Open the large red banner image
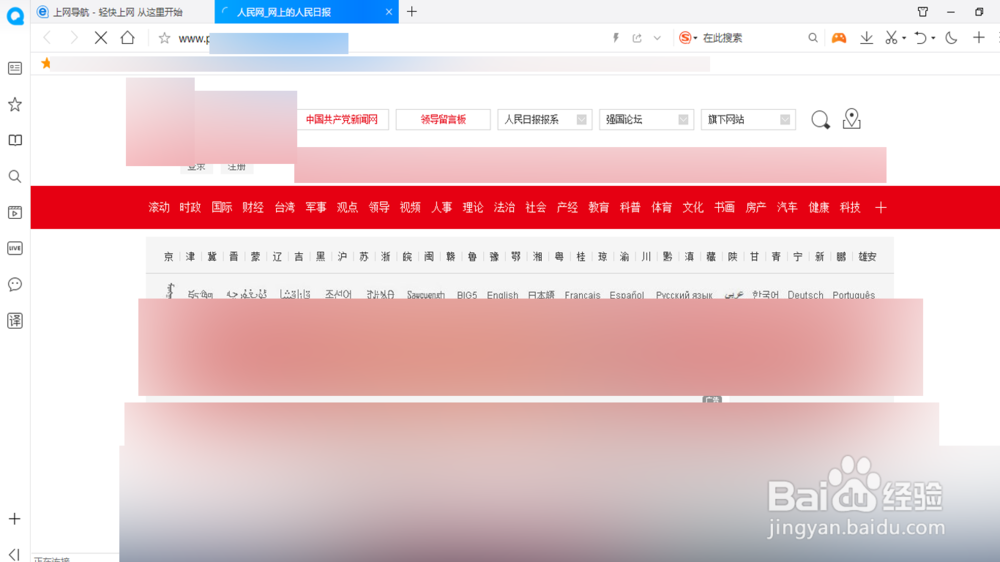Image resolution: width=1000 pixels, height=562 pixels. click(x=531, y=347)
